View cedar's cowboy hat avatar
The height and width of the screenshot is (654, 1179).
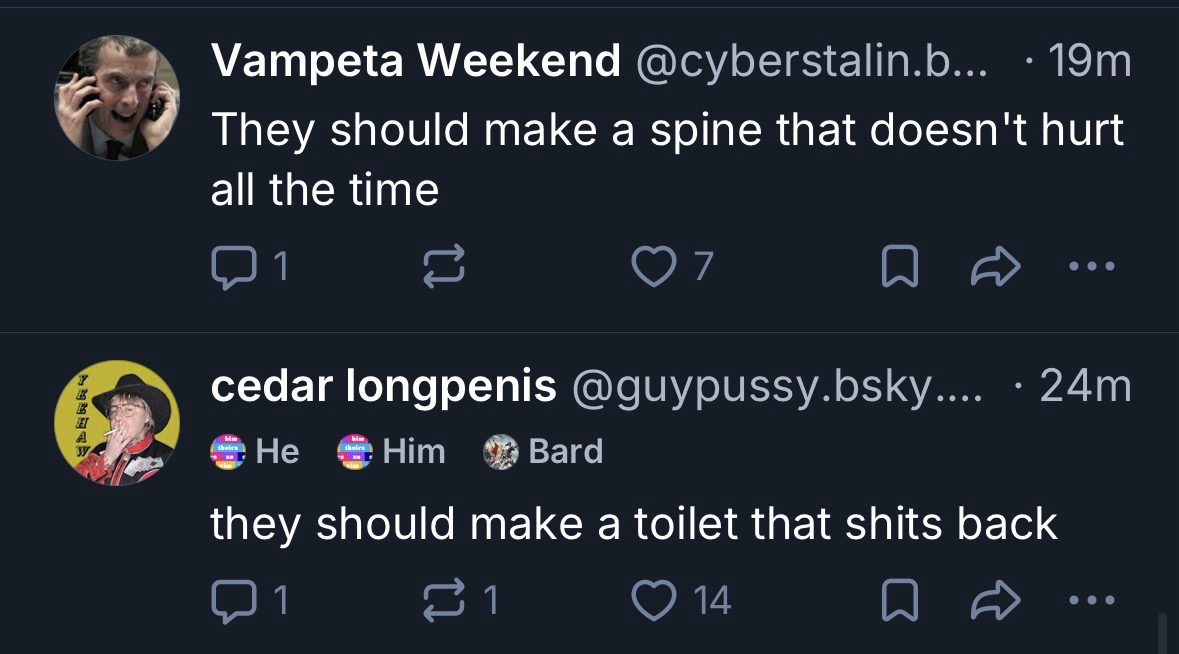coord(116,423)
